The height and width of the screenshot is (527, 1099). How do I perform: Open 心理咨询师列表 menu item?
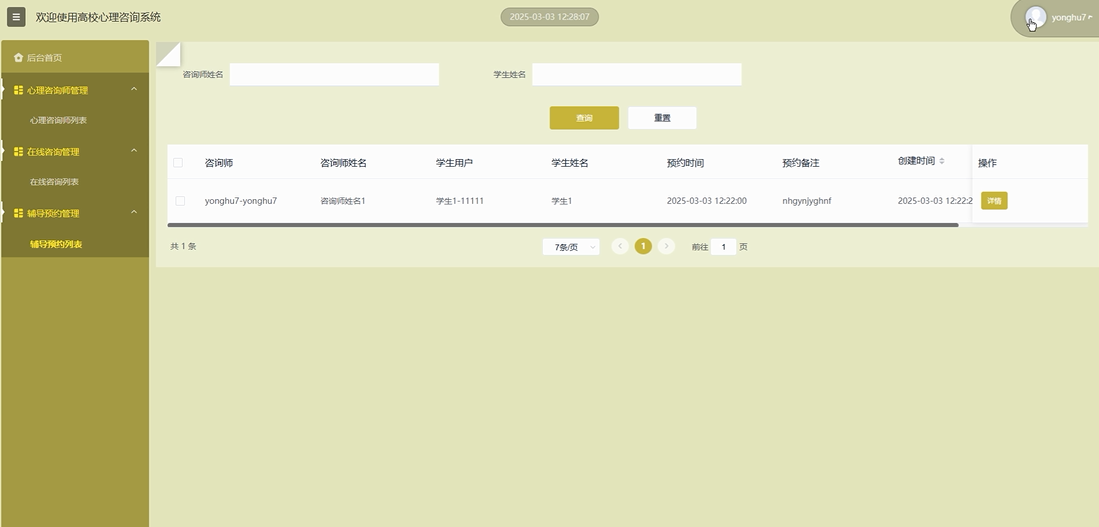(x=58, y=121)
